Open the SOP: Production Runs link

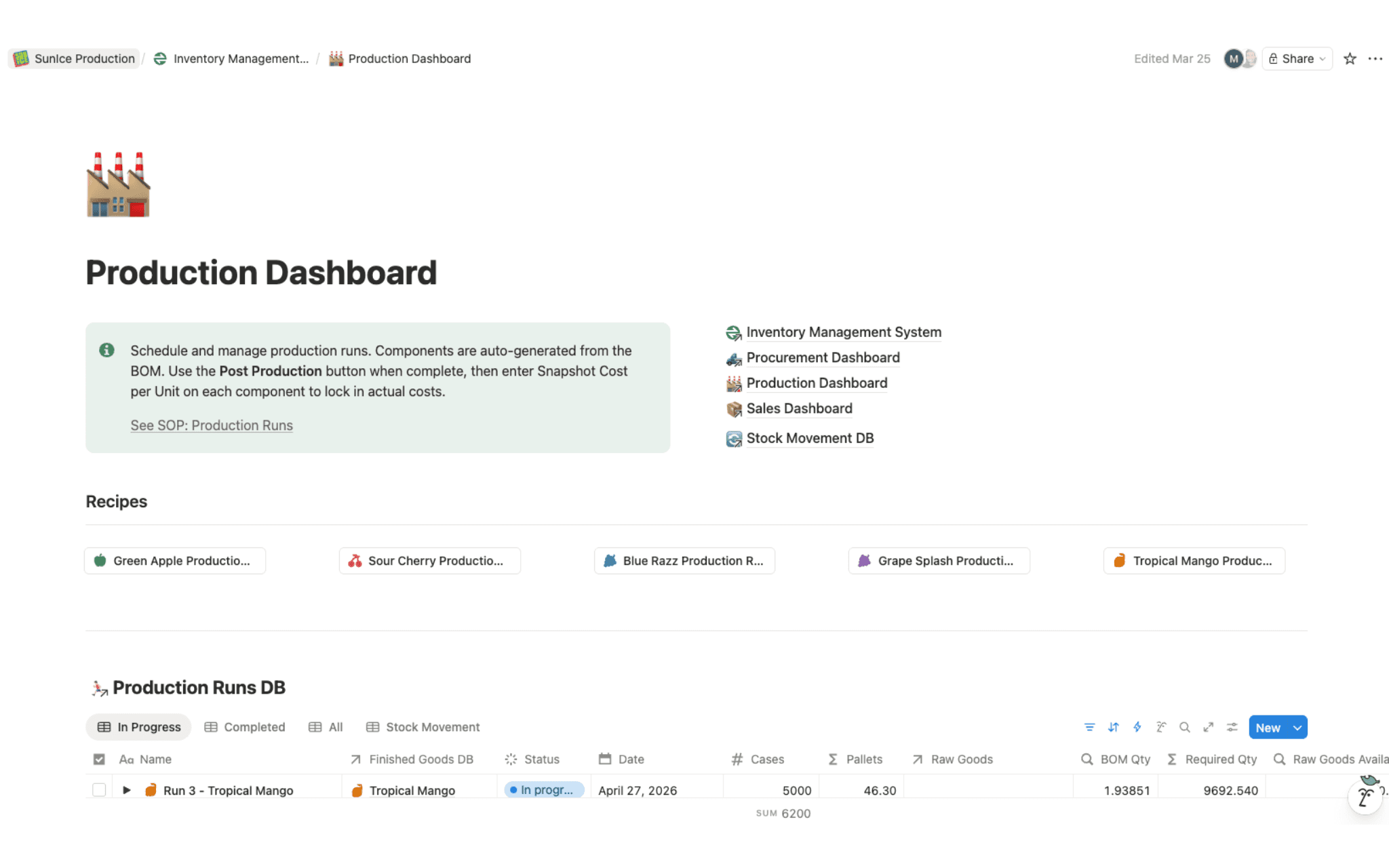[x=211, y=425]
